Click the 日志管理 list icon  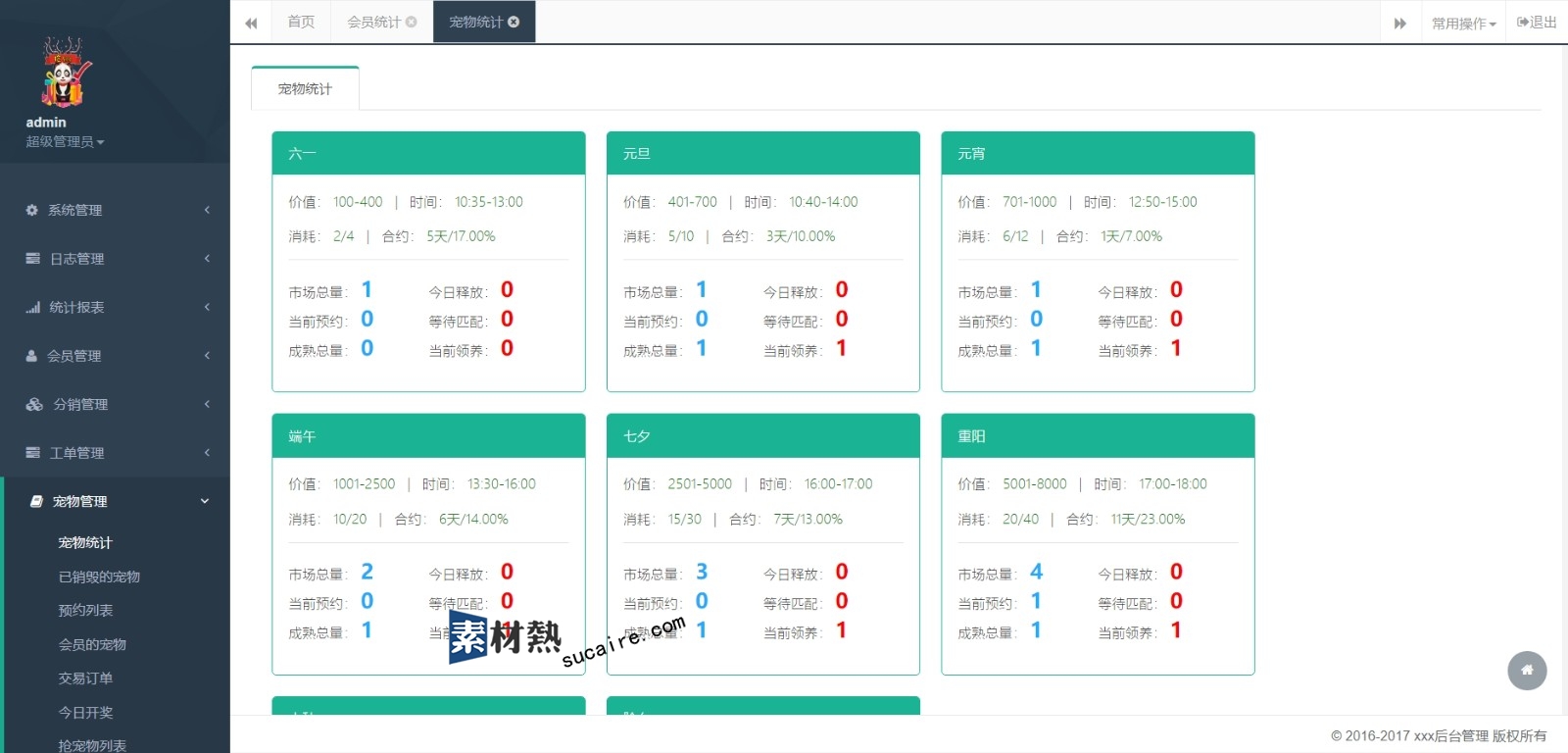point(32,259)
